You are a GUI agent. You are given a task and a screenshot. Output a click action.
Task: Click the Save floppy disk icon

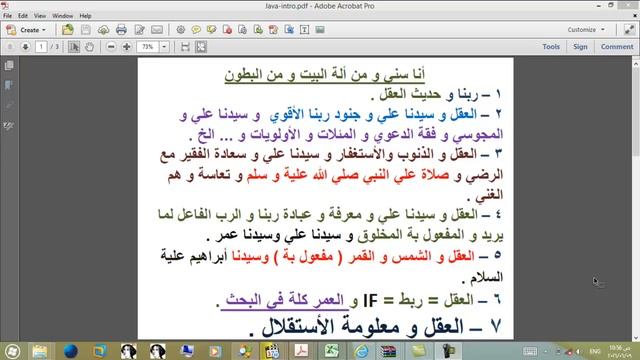pos(85,29)
